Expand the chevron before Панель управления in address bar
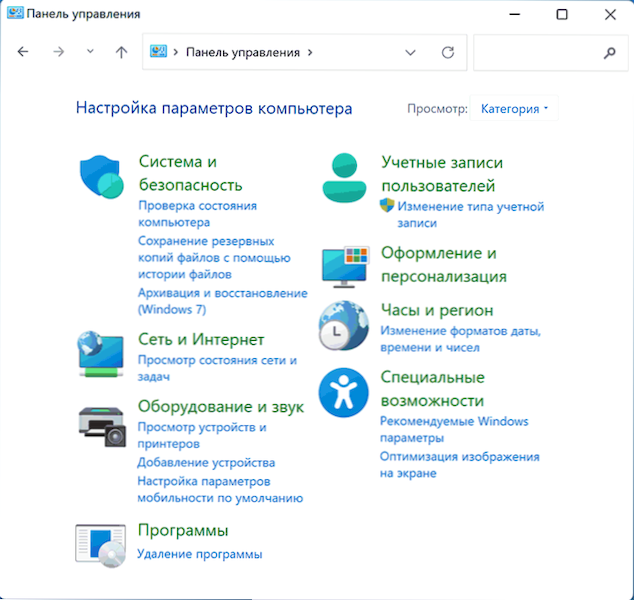 [176, 52]
